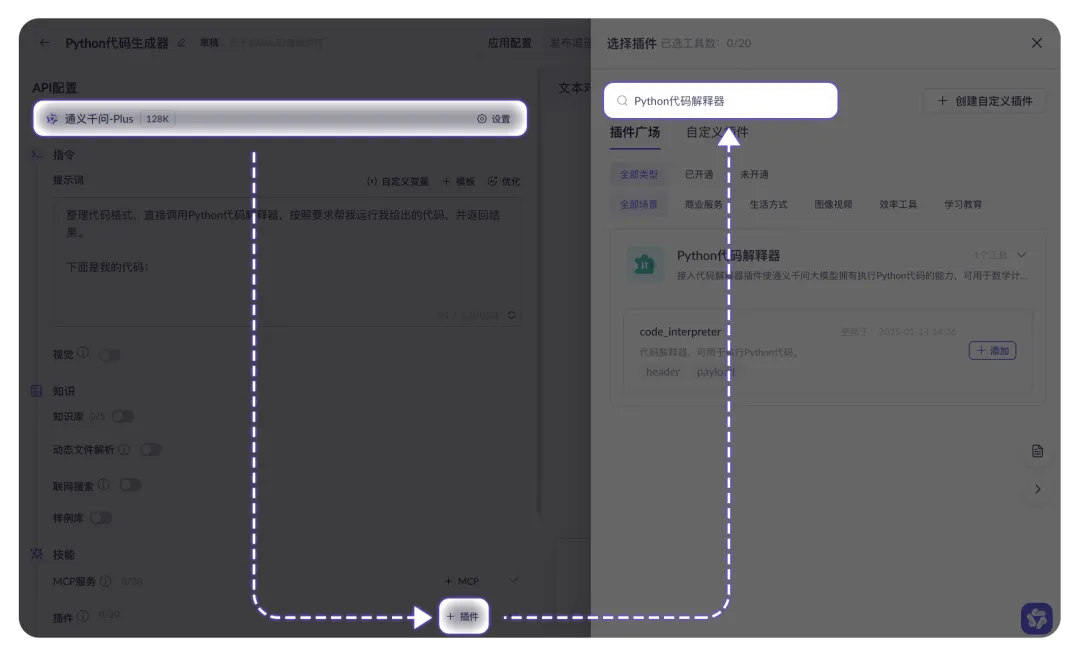The width and height of the screenshot is (1080, 656).
Task: Toggle the 动态文件解析 switch
Action: 151,449
